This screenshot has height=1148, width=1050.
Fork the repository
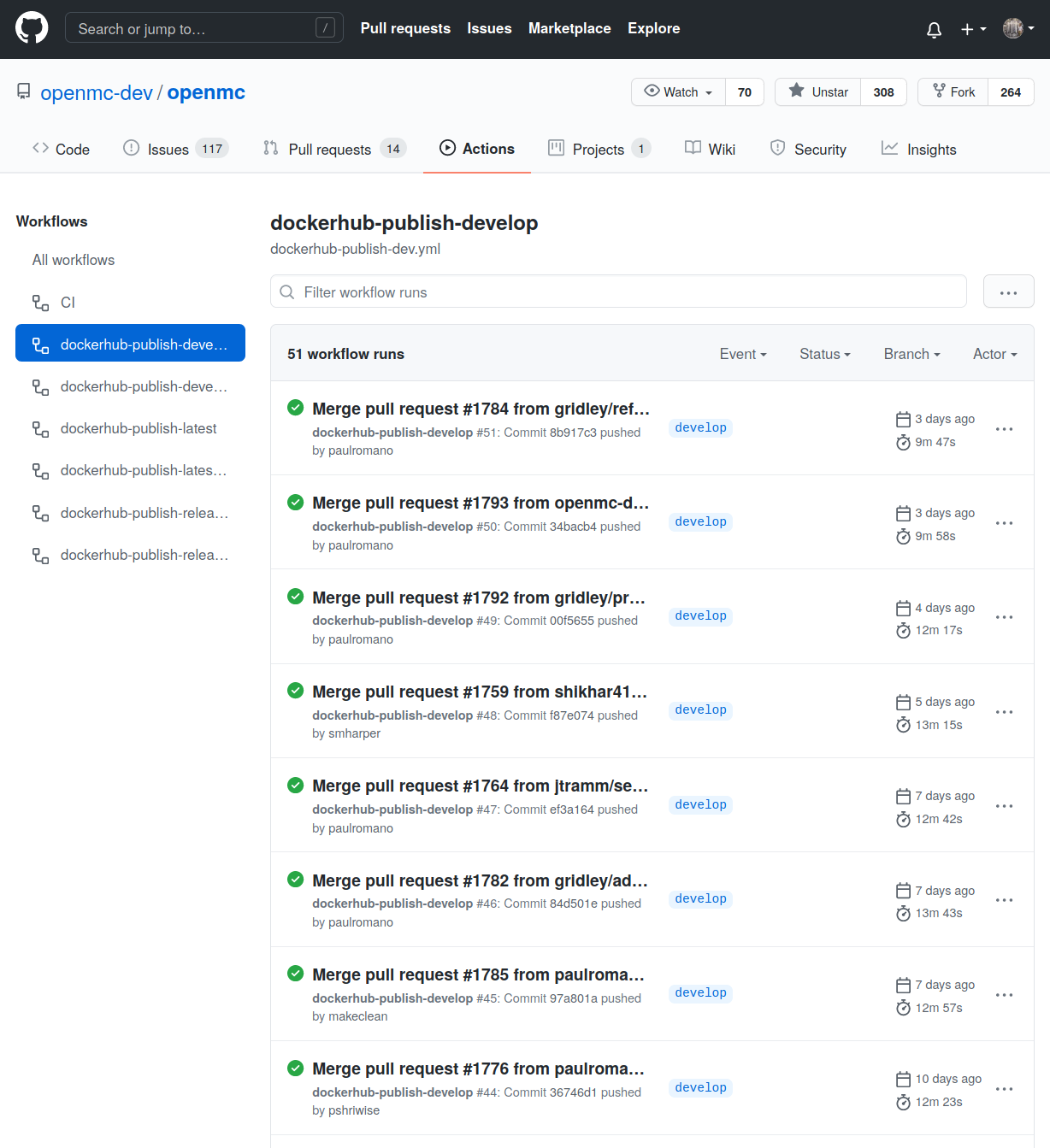953,92
